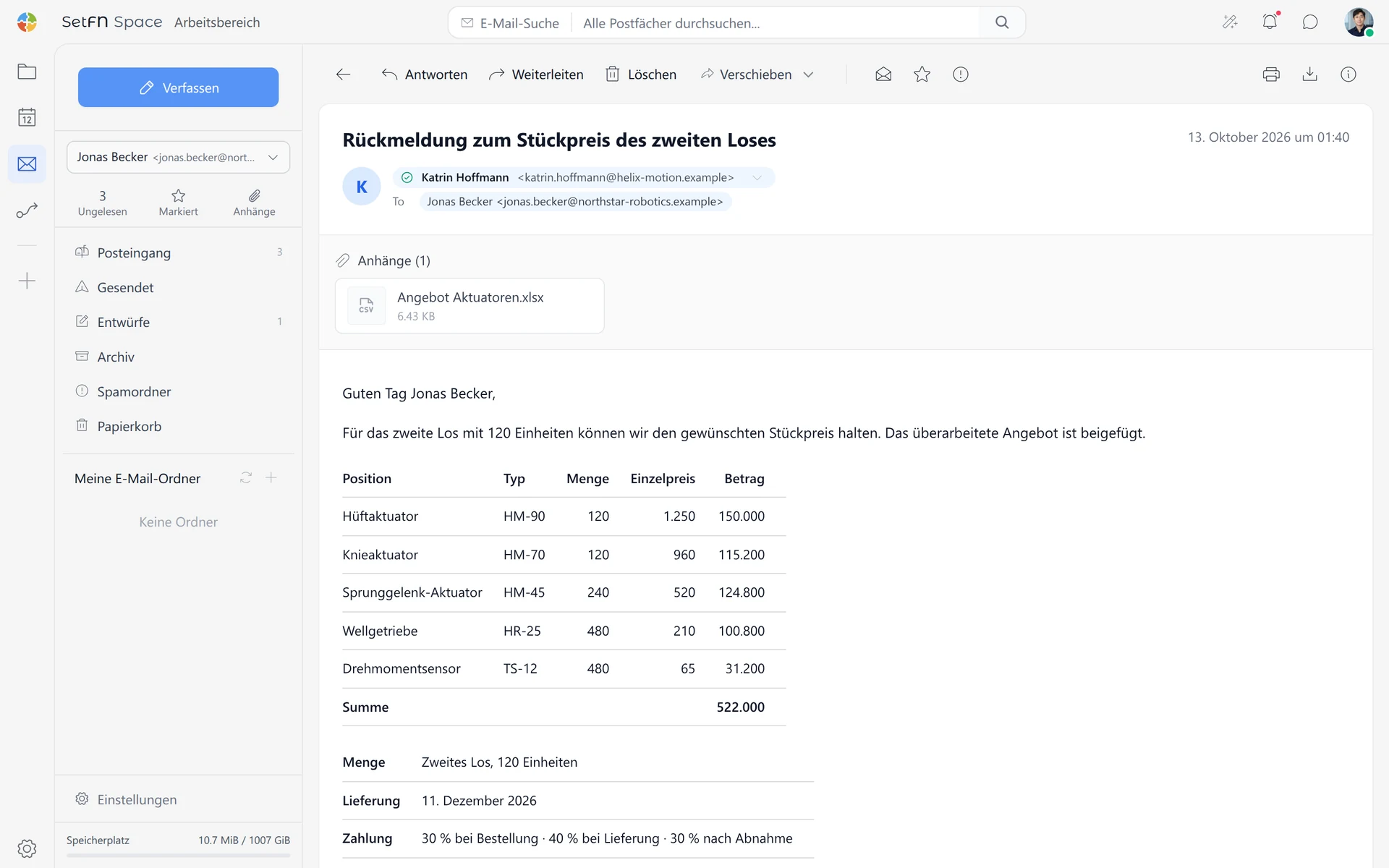The width and height of the screenshot is (1389, 868).
Task: Mark the message as read with envelope icon
Action: (883, 75)
